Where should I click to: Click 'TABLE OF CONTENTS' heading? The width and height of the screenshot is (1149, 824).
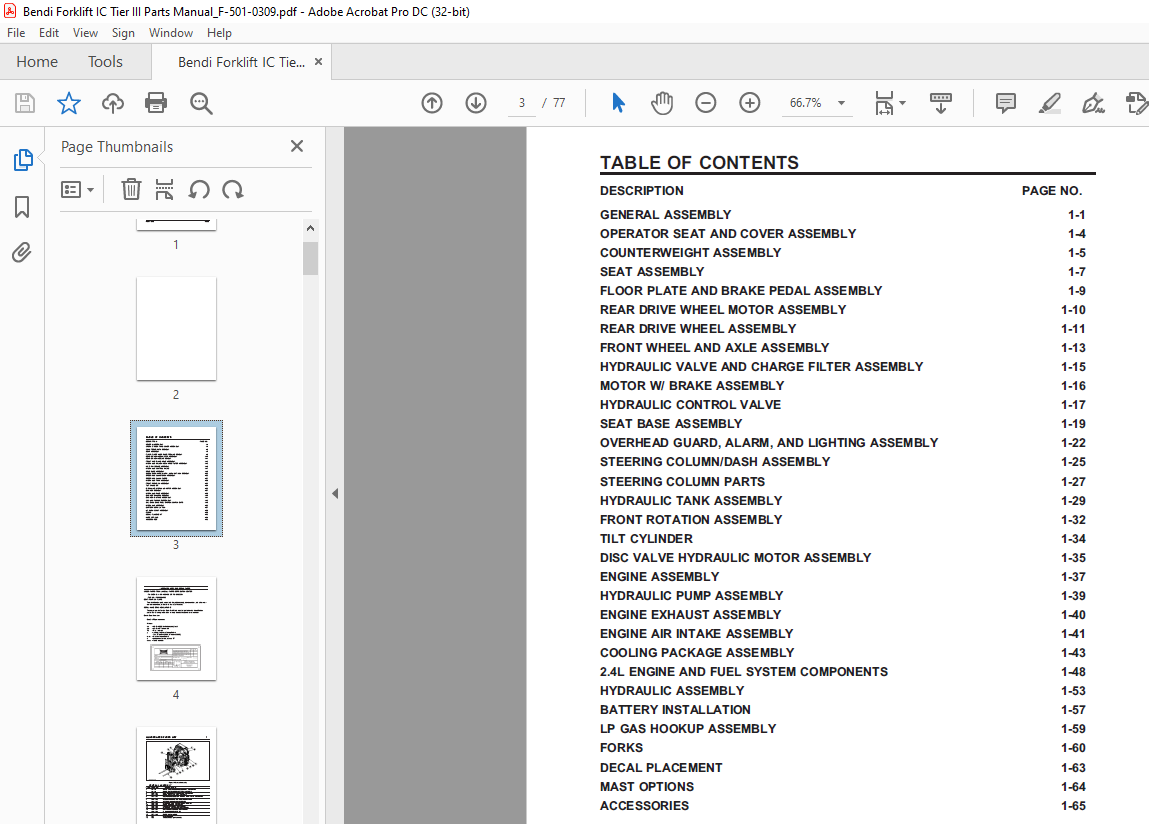tap(699, 163)
